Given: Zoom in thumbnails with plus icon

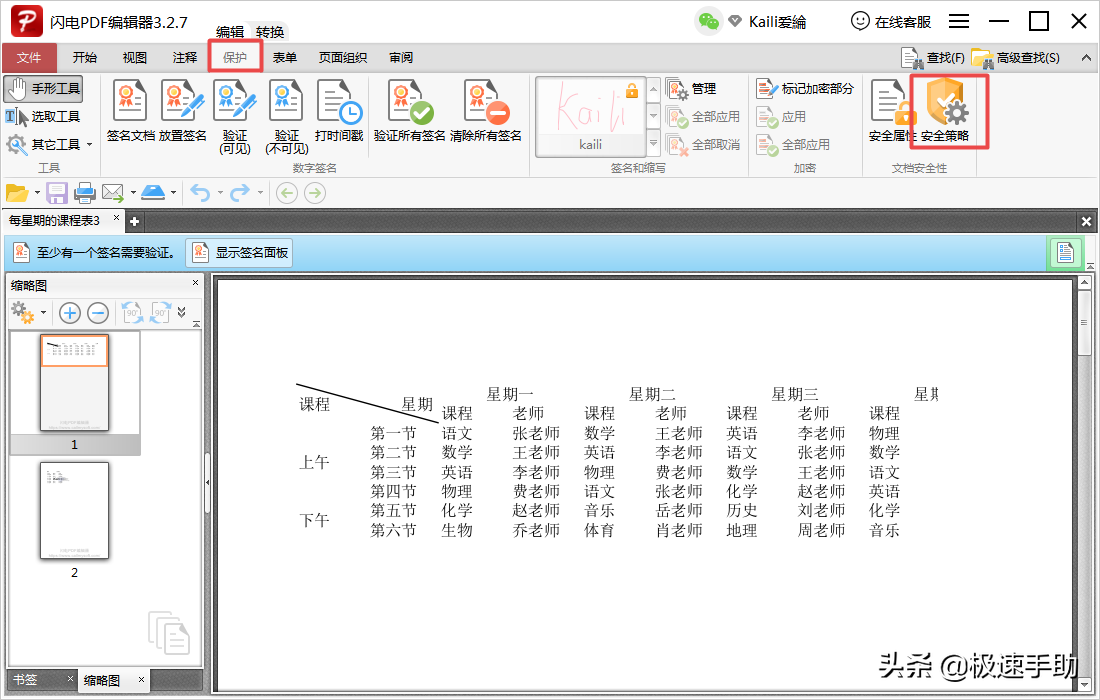Looking at the screenshot, I should (x=69, y=313).
